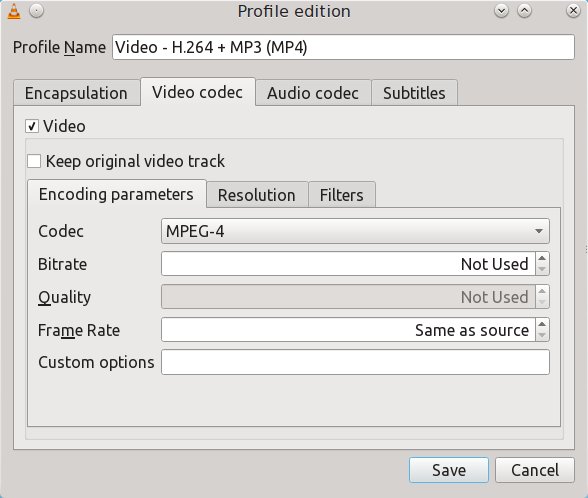Viewport: 588px width, 498px height.
Task: Decrease Frame Rate with the down arrow
Action: click(542, 335)
